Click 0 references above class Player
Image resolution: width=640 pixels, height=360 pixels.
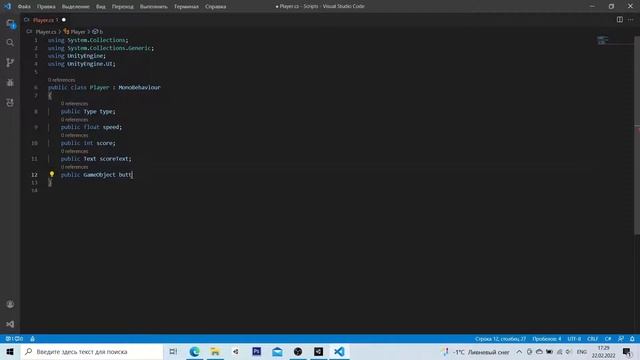coord(61,80)
